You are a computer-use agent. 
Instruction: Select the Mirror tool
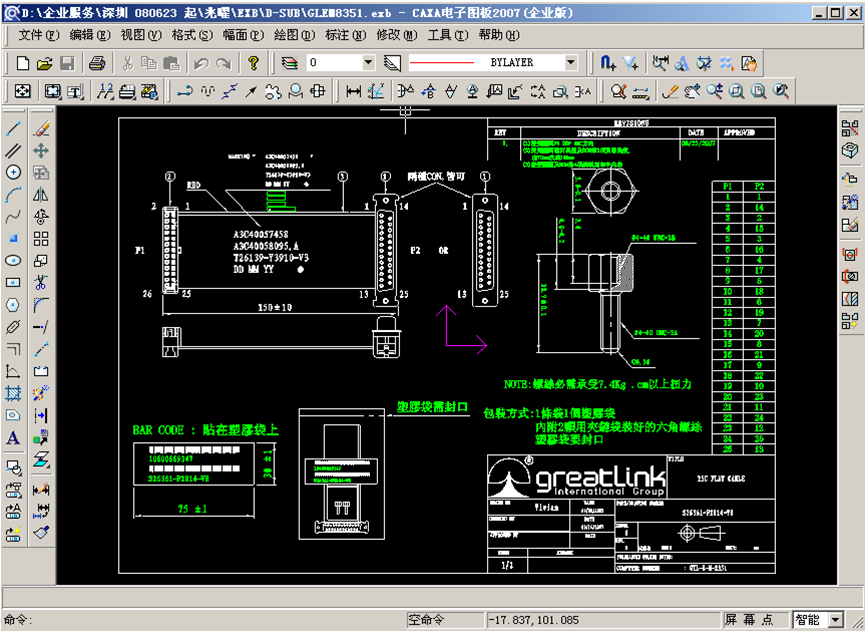tap(41, 194)
